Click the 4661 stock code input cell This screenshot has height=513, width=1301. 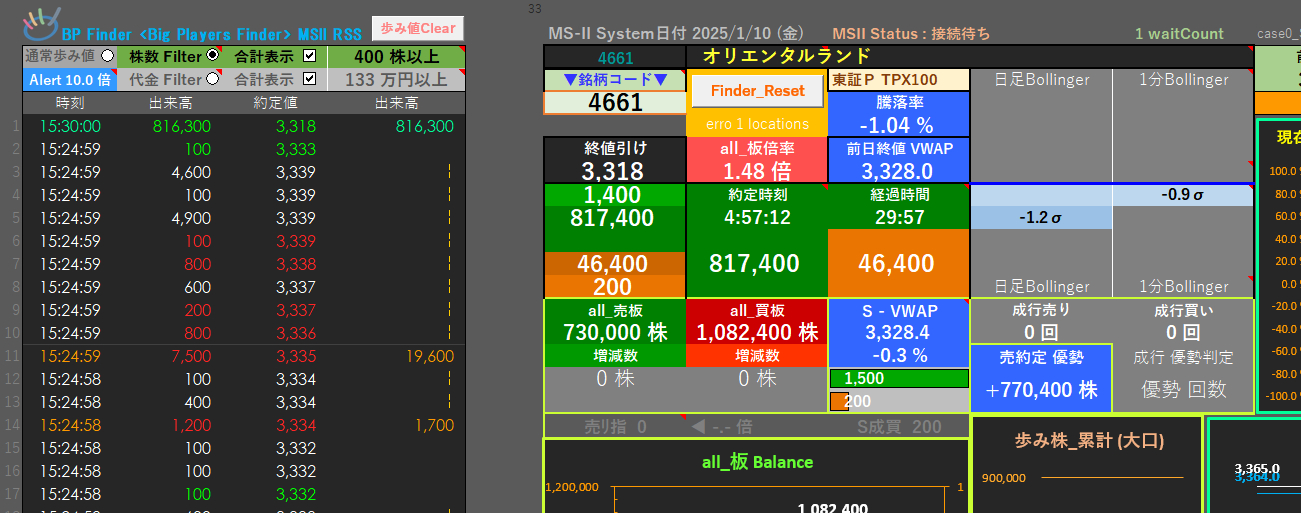coord(614,103)
